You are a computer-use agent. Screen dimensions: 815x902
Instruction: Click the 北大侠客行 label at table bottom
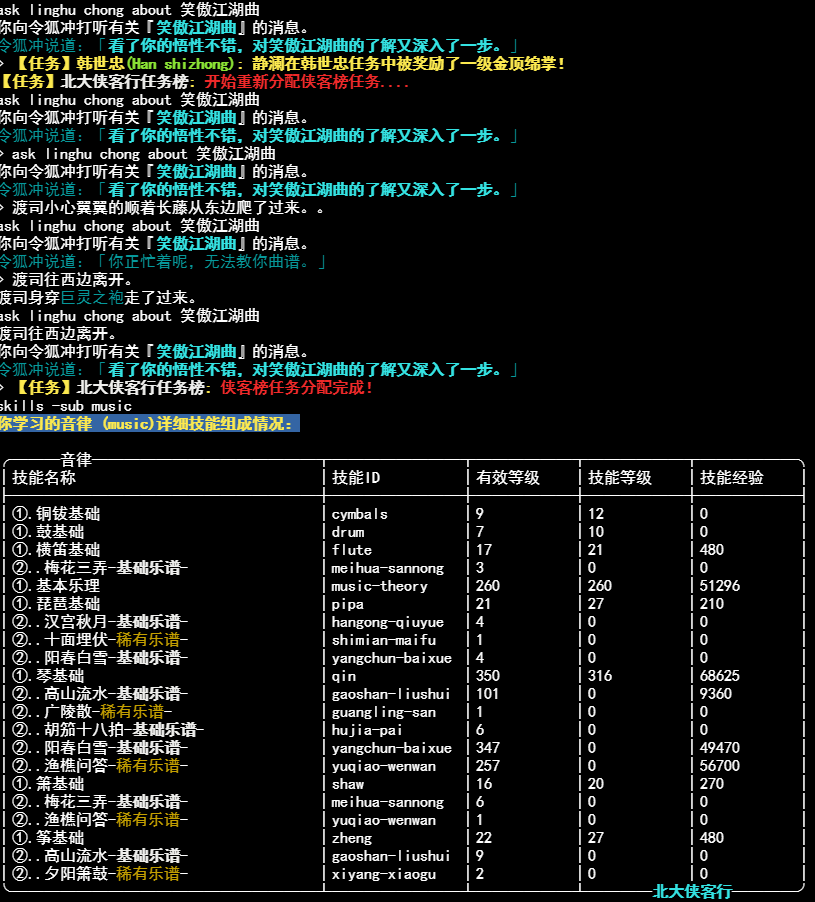point(692,892)
